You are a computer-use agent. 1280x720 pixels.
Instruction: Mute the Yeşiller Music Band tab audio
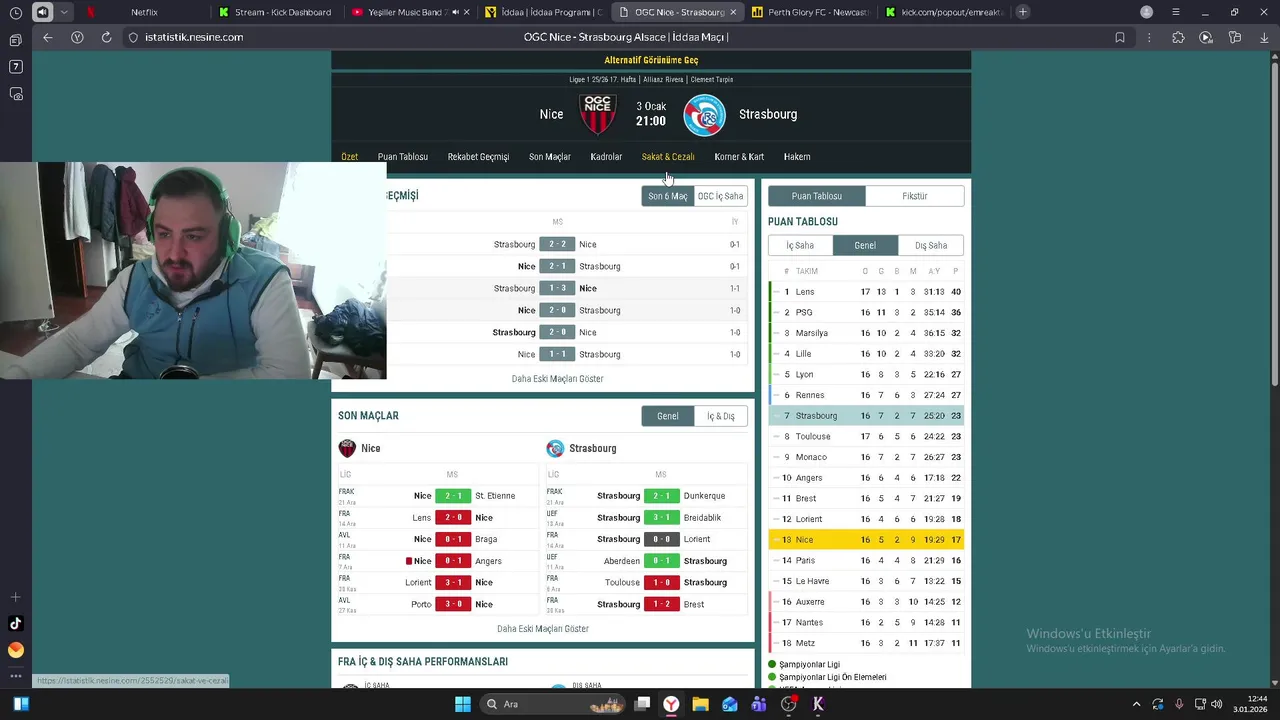click(454, 12)
